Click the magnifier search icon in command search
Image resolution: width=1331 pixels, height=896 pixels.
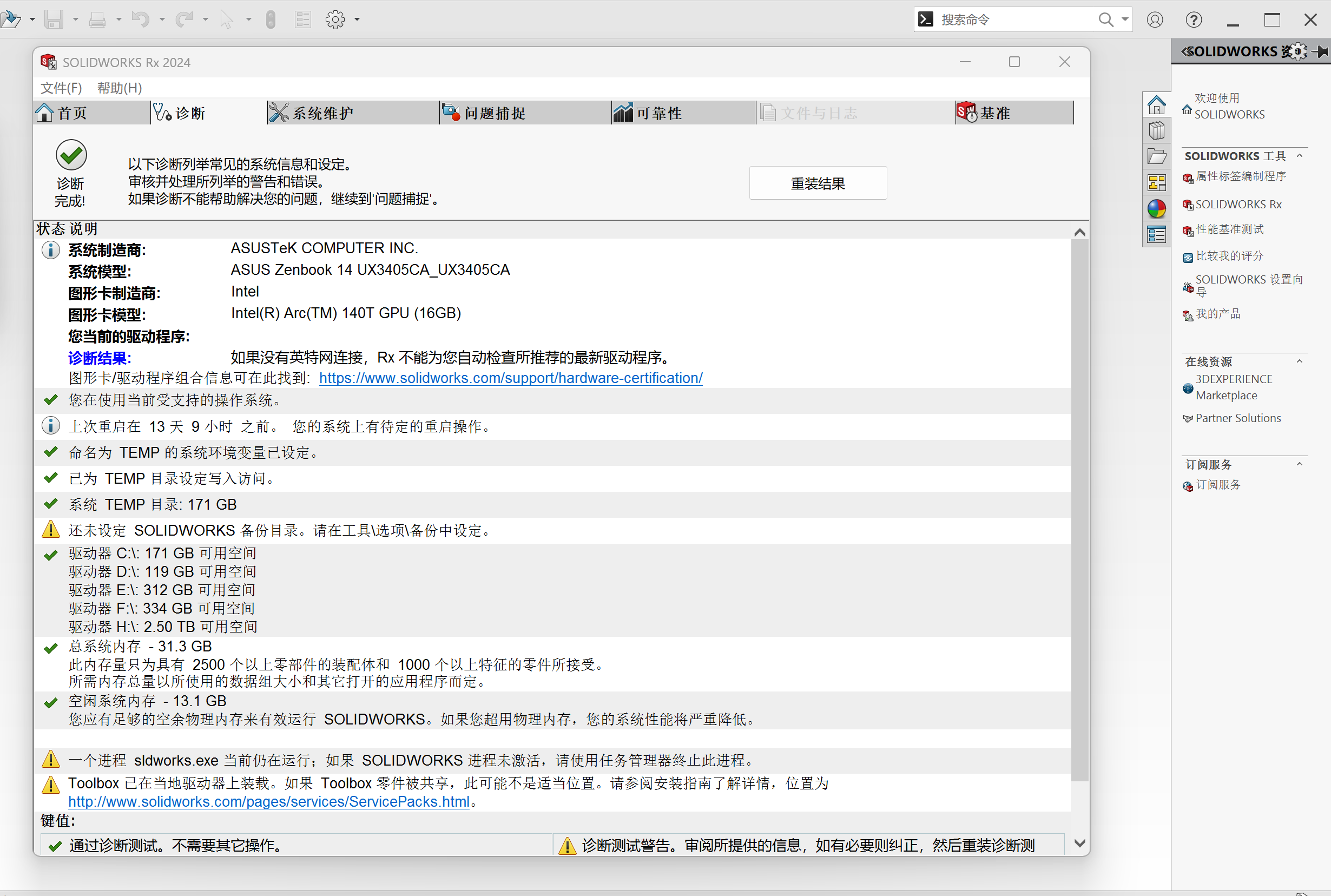pos(1106,20)
